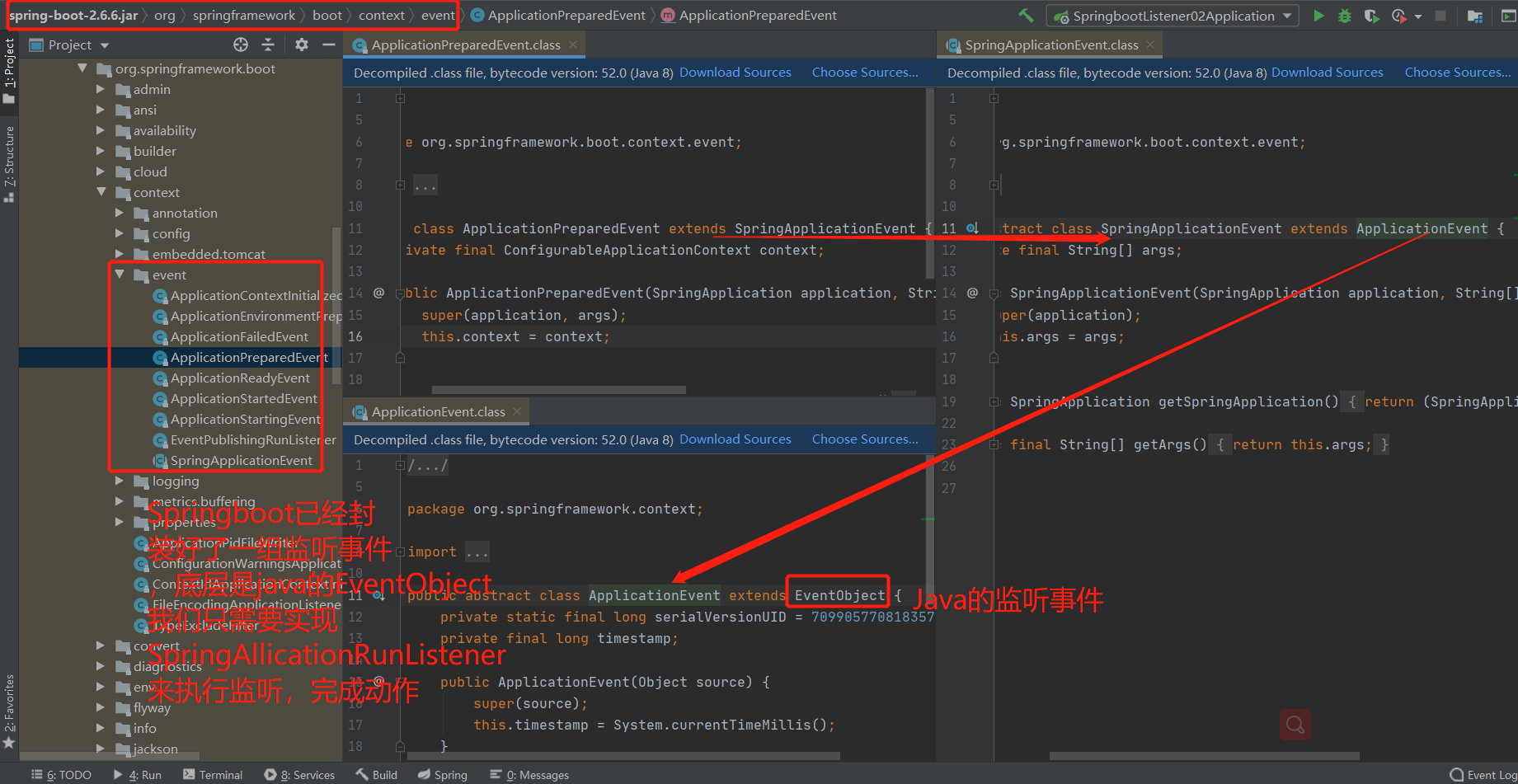The width and height of the screenshot is (1518, 784).
Task: Click Choose Sources in SpringApplicationEvent editor
Action: [x=1458, y=73]
